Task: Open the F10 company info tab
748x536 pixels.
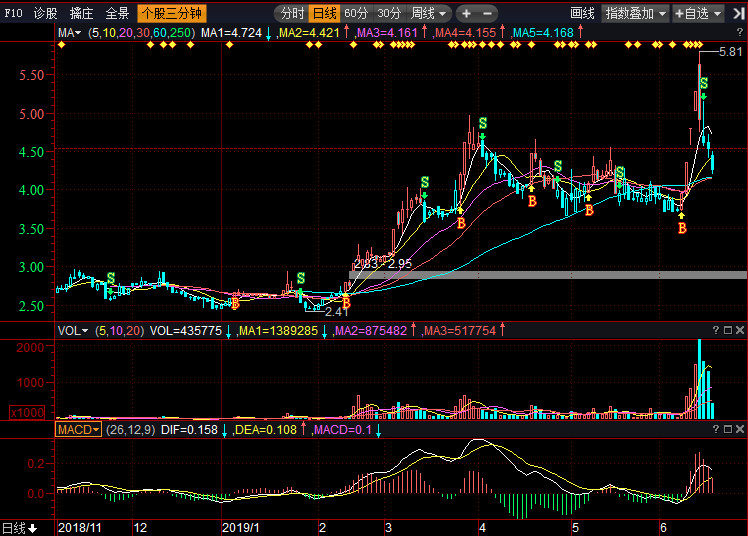Action: [13, 14]
